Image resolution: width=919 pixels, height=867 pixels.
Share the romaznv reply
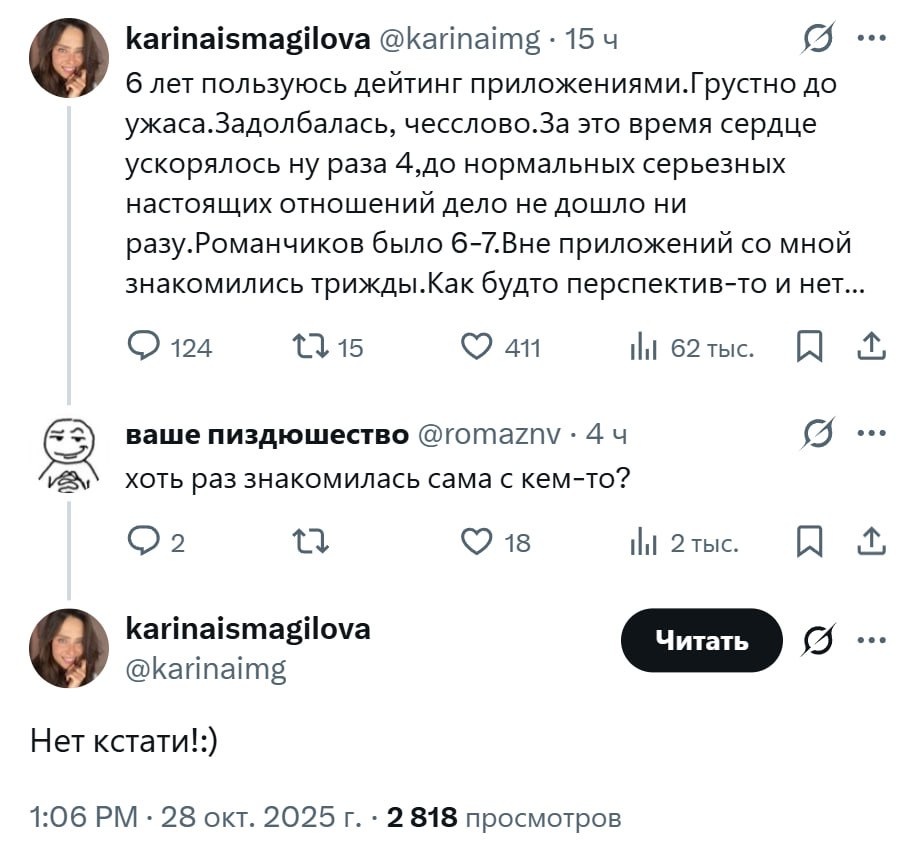click(871, 542)
